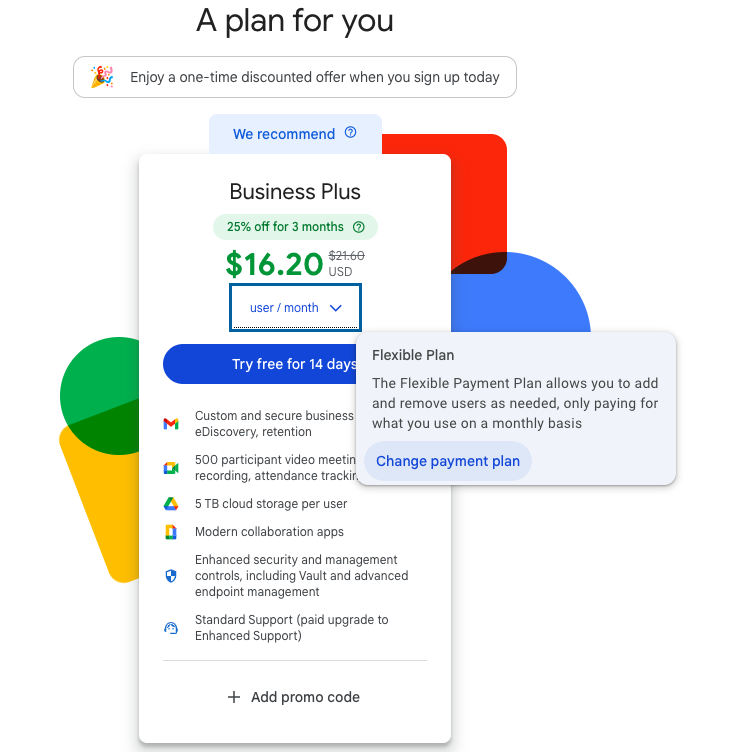Click the security shield icon

(171, 576)
